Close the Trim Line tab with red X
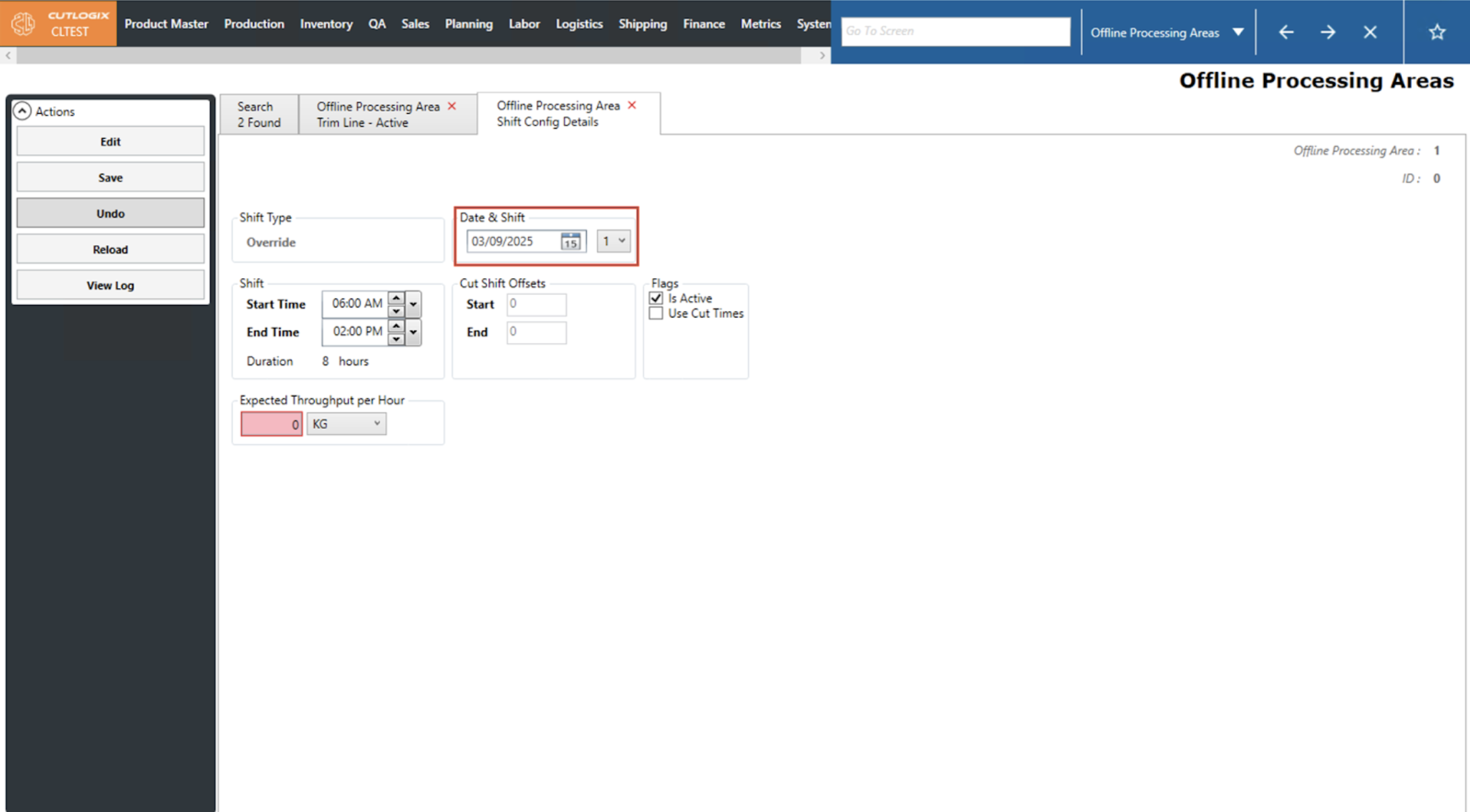1470x812 pixels. [x=452, y=106]
